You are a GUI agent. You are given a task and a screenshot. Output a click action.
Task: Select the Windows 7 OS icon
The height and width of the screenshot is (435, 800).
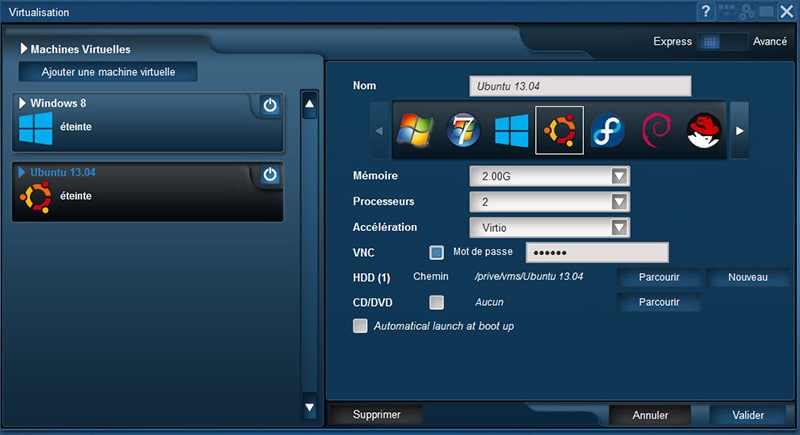tap(463, 131)
